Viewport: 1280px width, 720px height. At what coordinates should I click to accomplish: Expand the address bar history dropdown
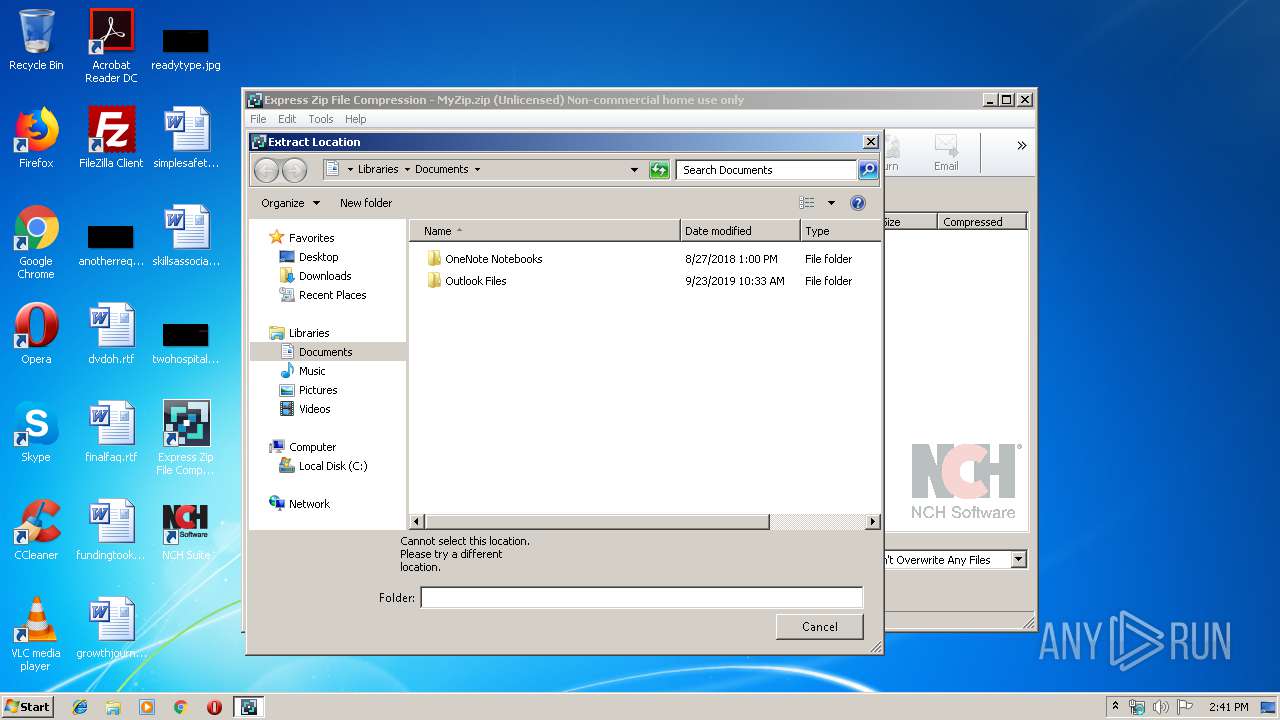pyautogui.click(x=634, y=170)
